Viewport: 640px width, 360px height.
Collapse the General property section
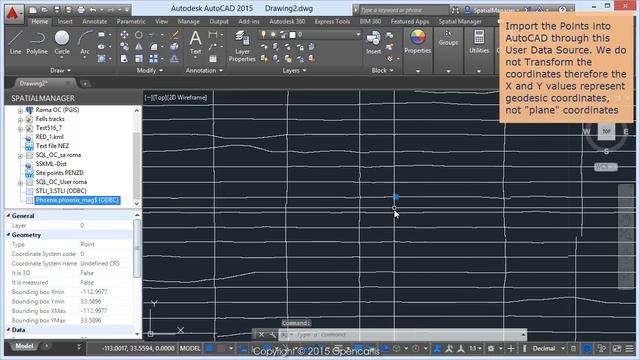pyautogui.click(x=8, y=216)
